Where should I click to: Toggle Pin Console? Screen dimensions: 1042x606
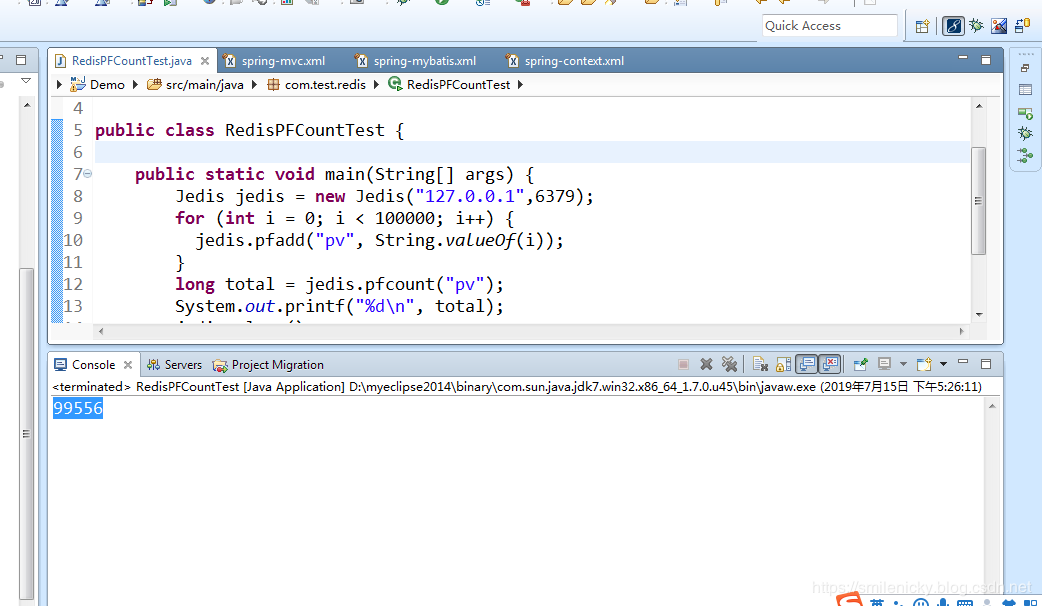point(861,364)
